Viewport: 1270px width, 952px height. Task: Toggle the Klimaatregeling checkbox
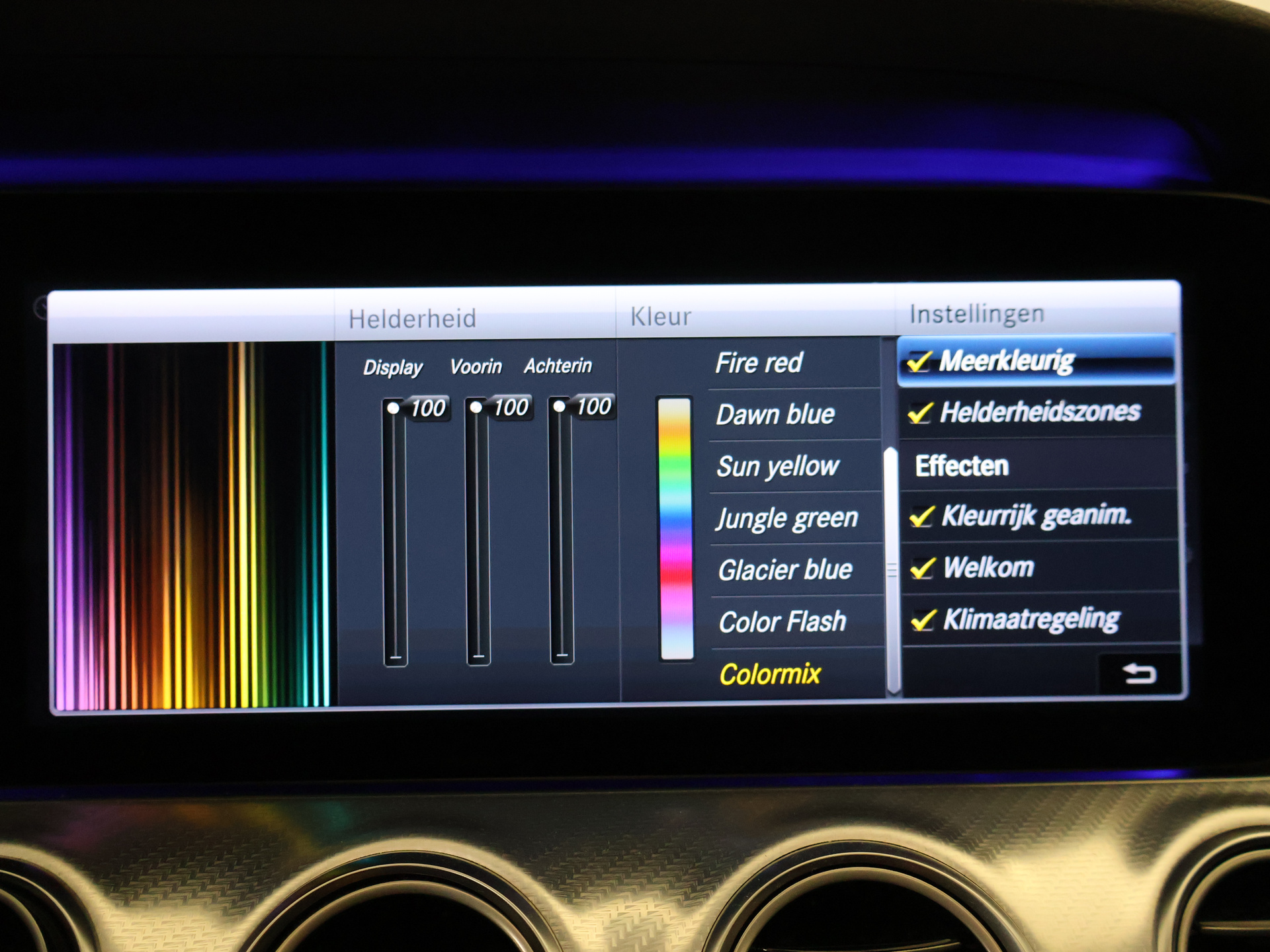pyautogui.click(x=923, y=620)
